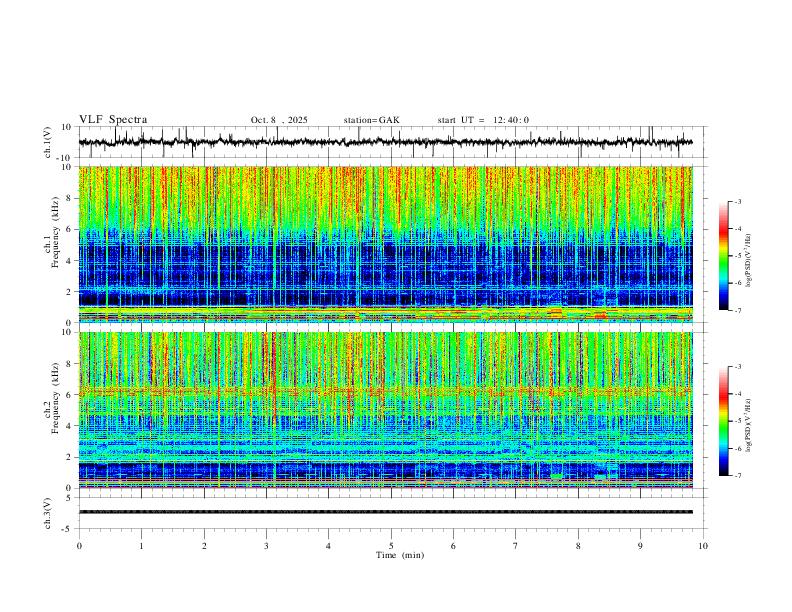Click the "5" tick on ch.3(V) axis
Viewport: 792px width, 612px height.
coord(70,498)
